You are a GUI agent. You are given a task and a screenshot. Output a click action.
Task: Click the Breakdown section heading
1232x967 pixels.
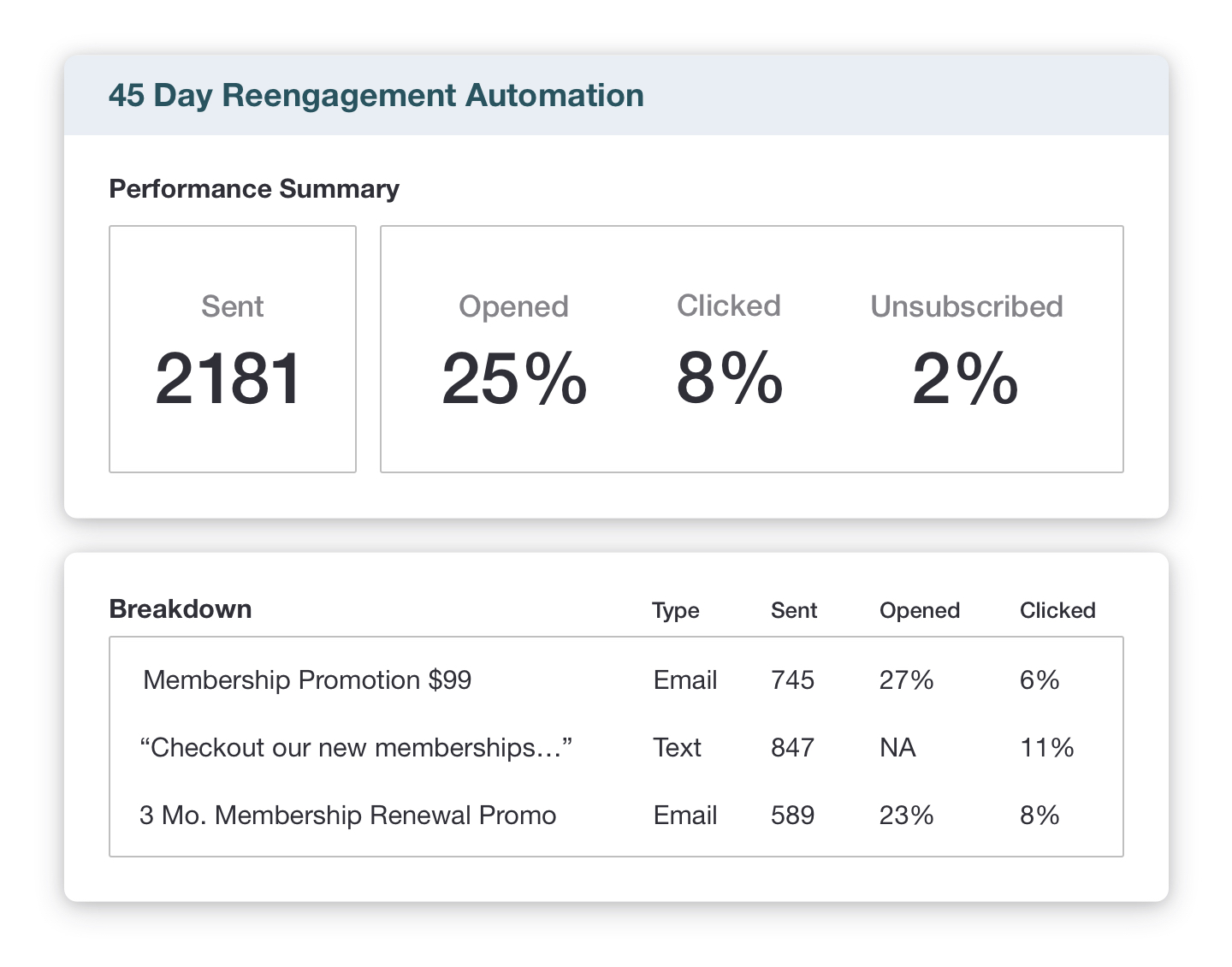tap(181, 609)
